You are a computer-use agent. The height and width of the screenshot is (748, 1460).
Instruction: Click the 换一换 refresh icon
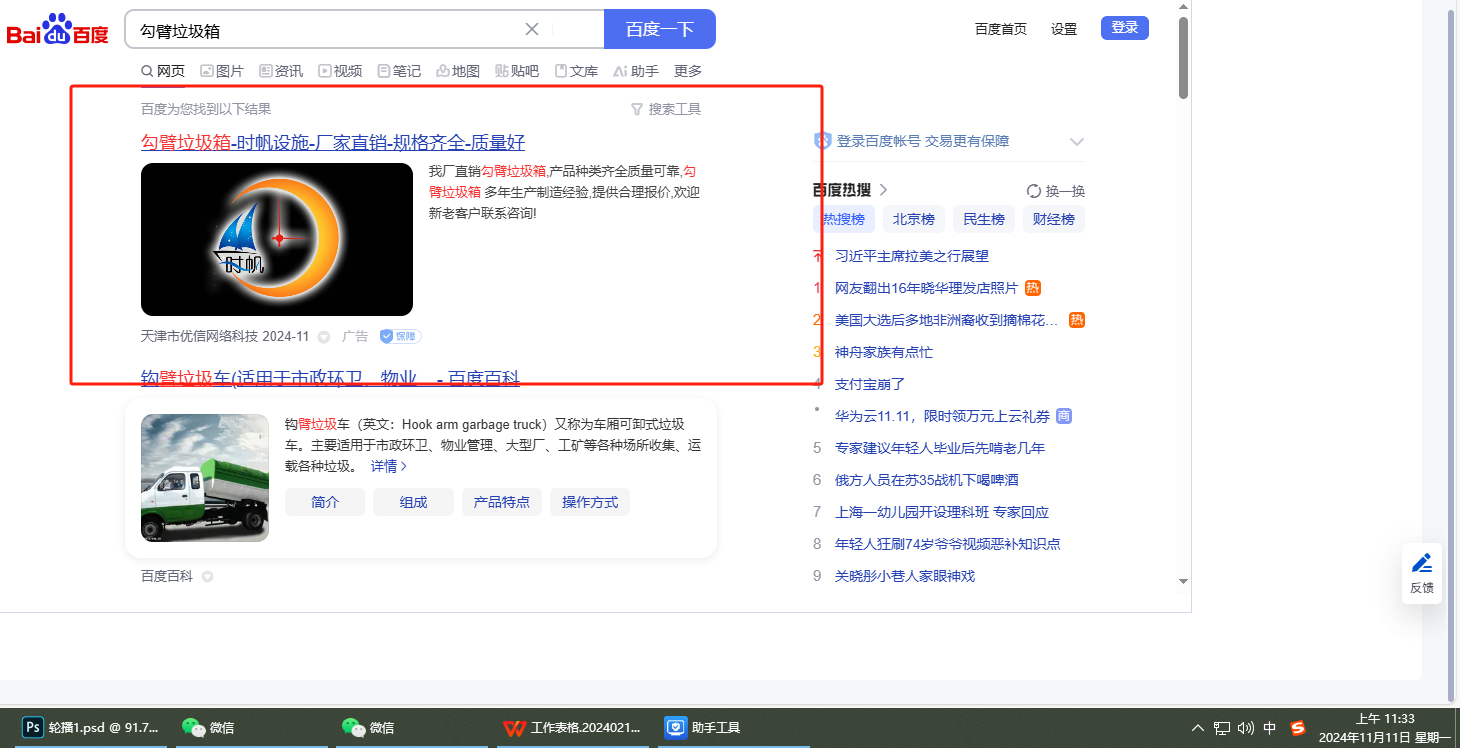pyautogui.click(x=1034, y=191)
